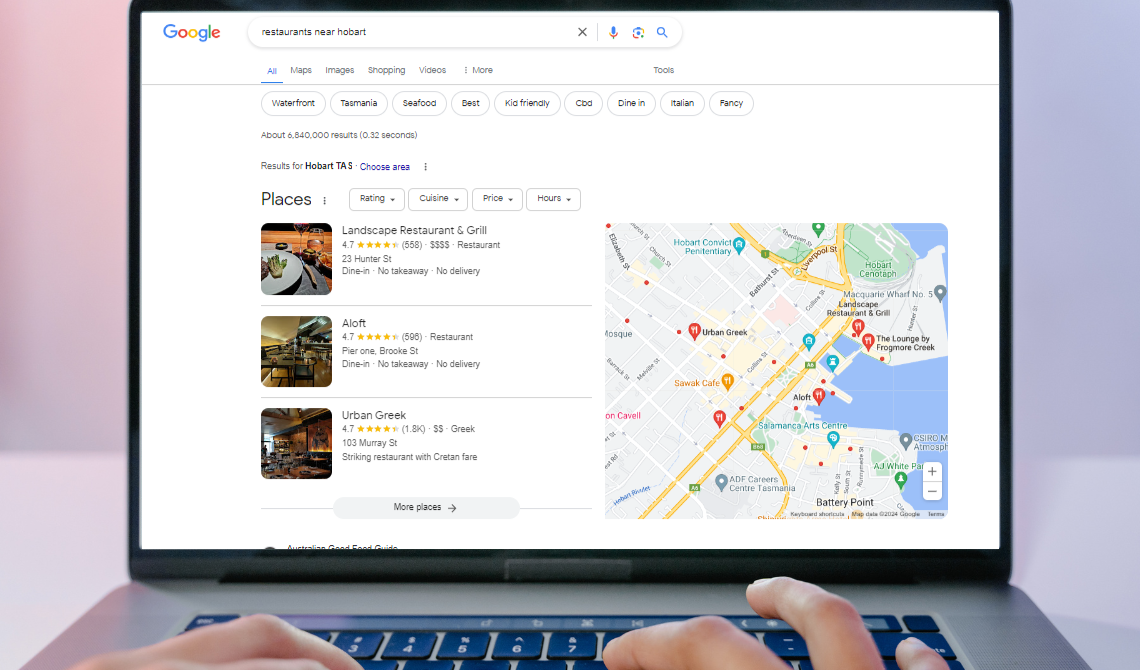Select the Seafood filter chip
Viewport: 1140px width, 670px height.
(420, 103)
